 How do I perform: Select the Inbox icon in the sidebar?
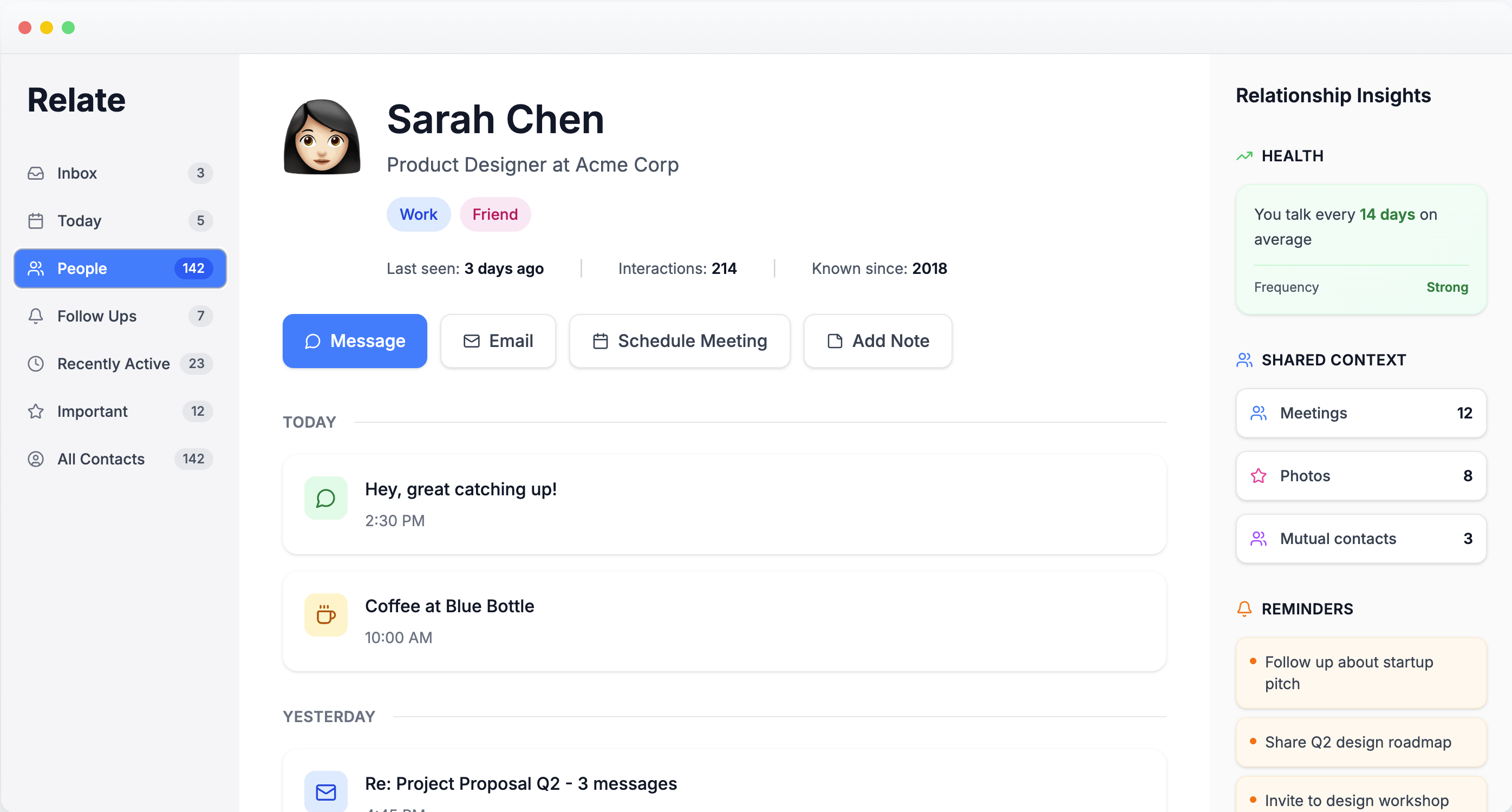click(x=36, y=173)
